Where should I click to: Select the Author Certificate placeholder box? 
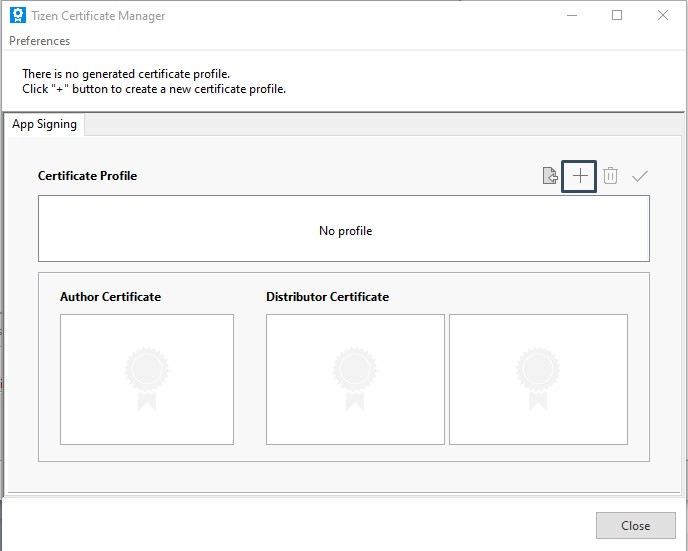click(147, 379)
